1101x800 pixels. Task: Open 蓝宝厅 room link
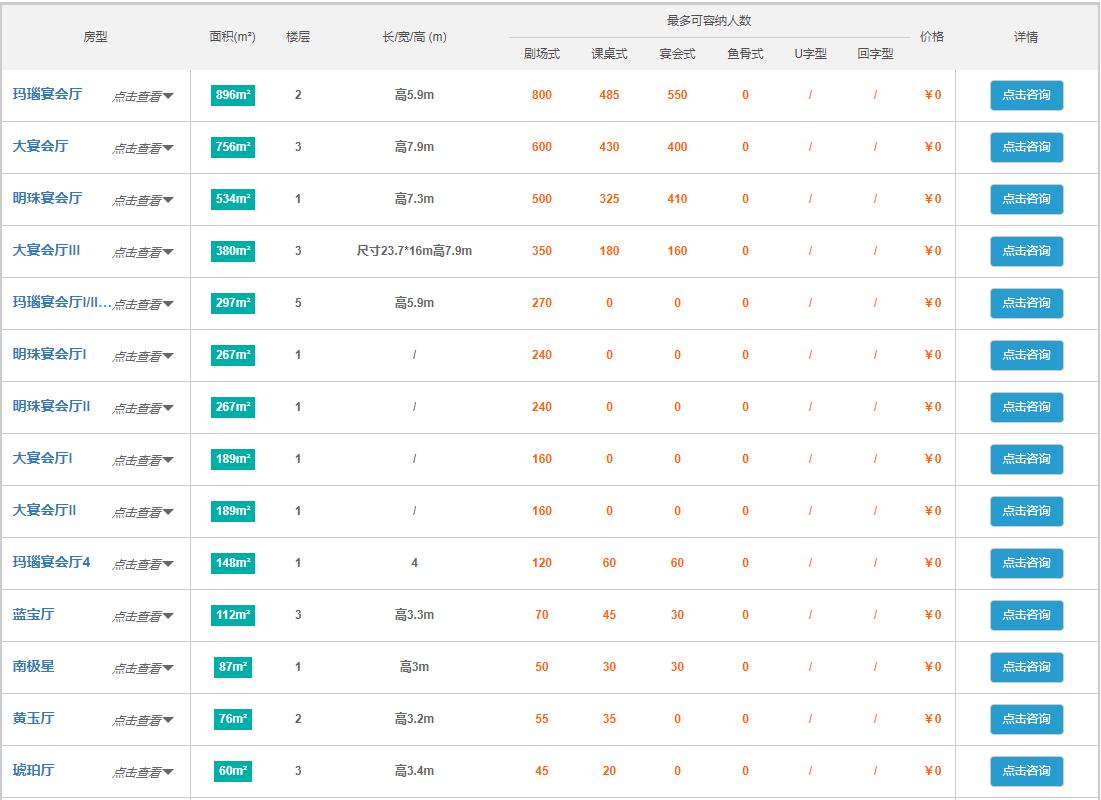point(33,614)
